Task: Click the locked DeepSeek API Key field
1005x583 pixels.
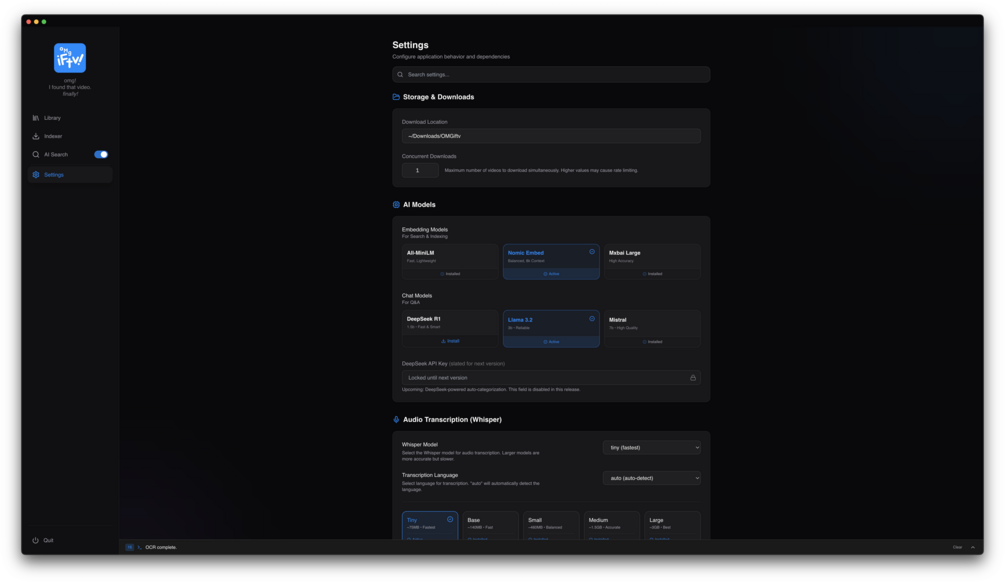Action: (x=551, y=378)
